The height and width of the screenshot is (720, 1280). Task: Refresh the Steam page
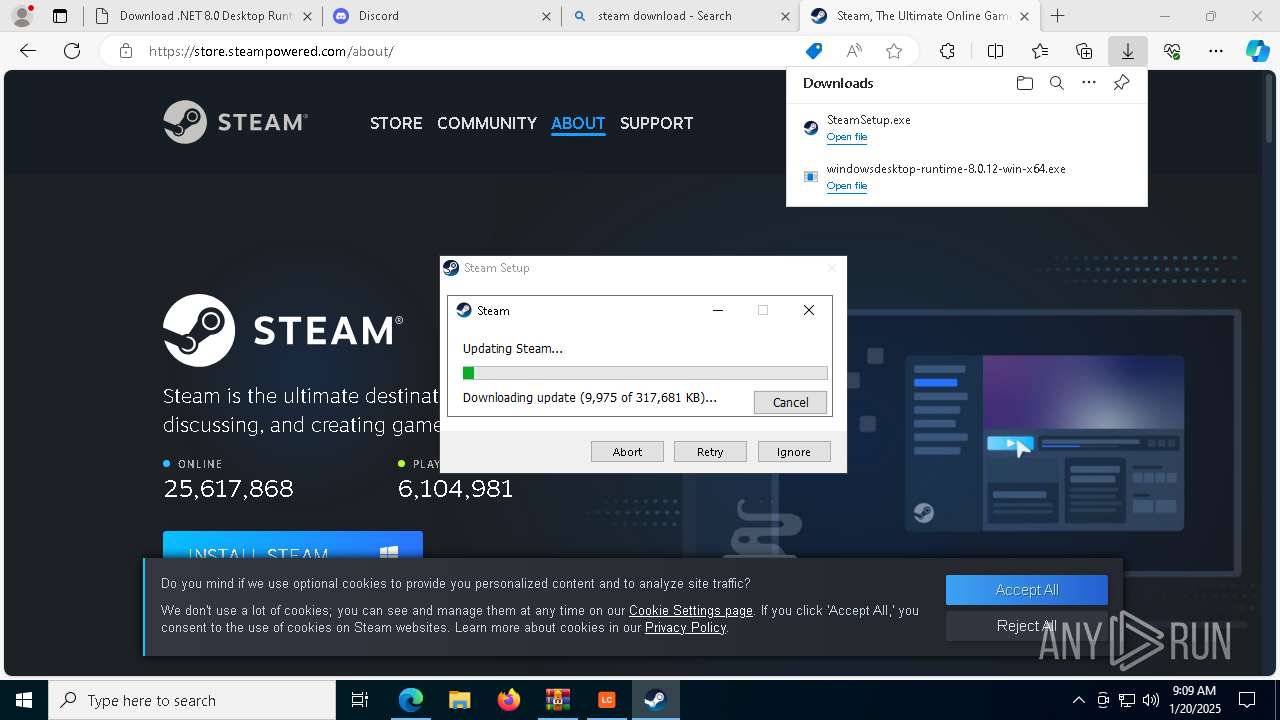[72, 51]
